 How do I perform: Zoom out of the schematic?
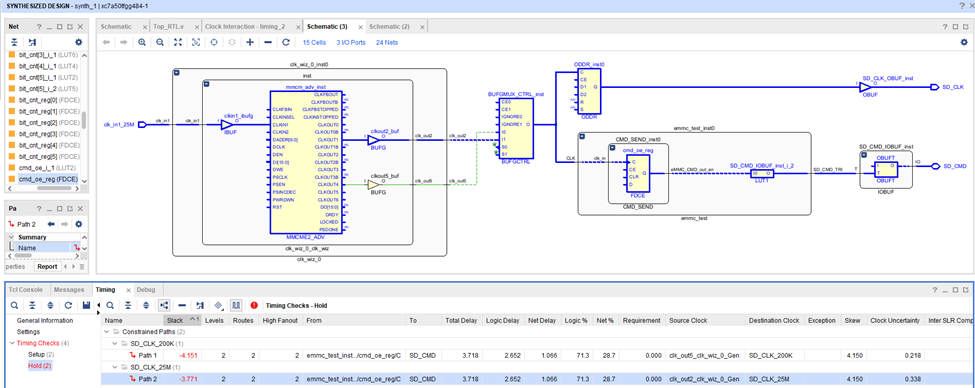(160, 42)
